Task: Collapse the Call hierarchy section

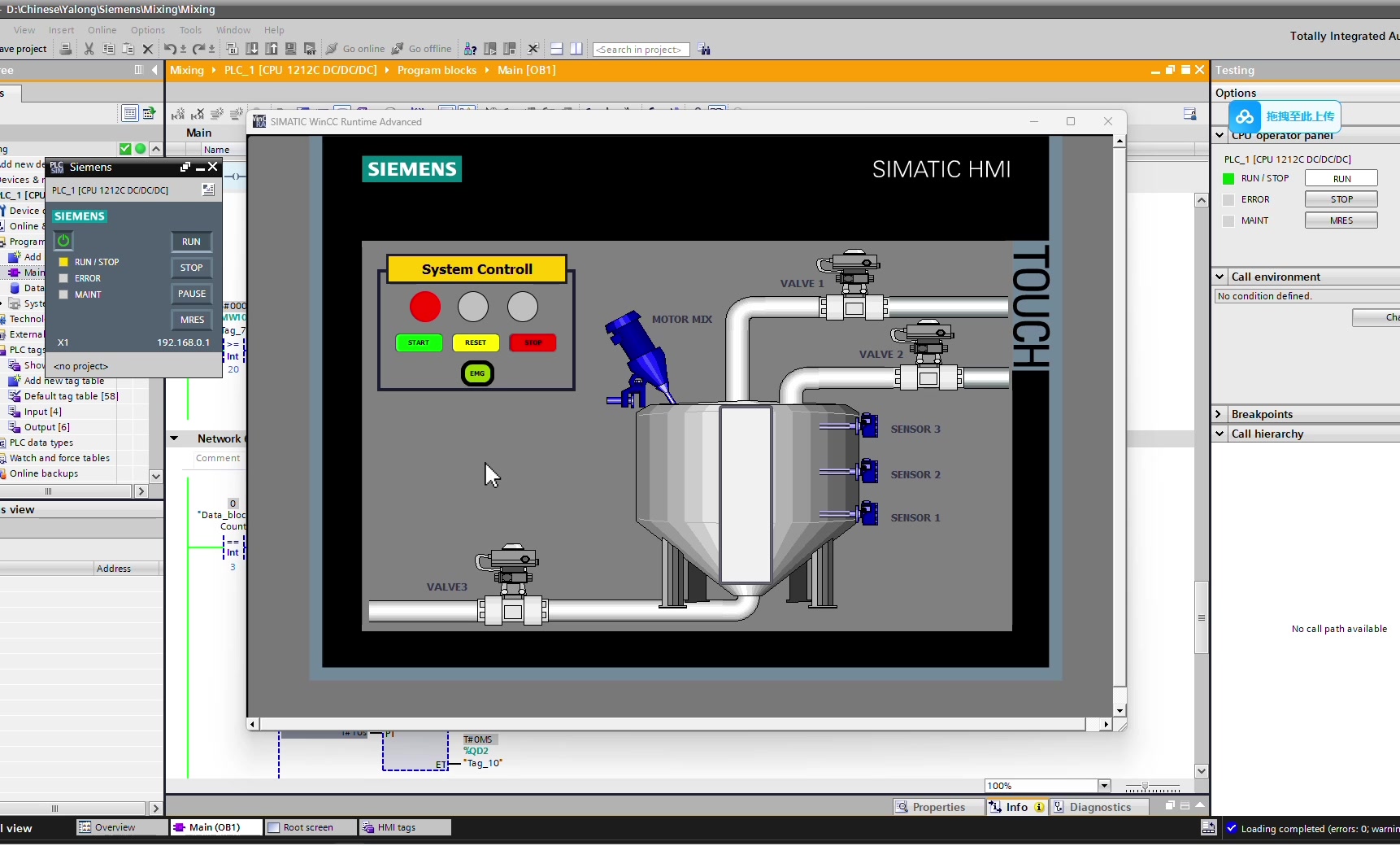Action: click(1220, 434)
